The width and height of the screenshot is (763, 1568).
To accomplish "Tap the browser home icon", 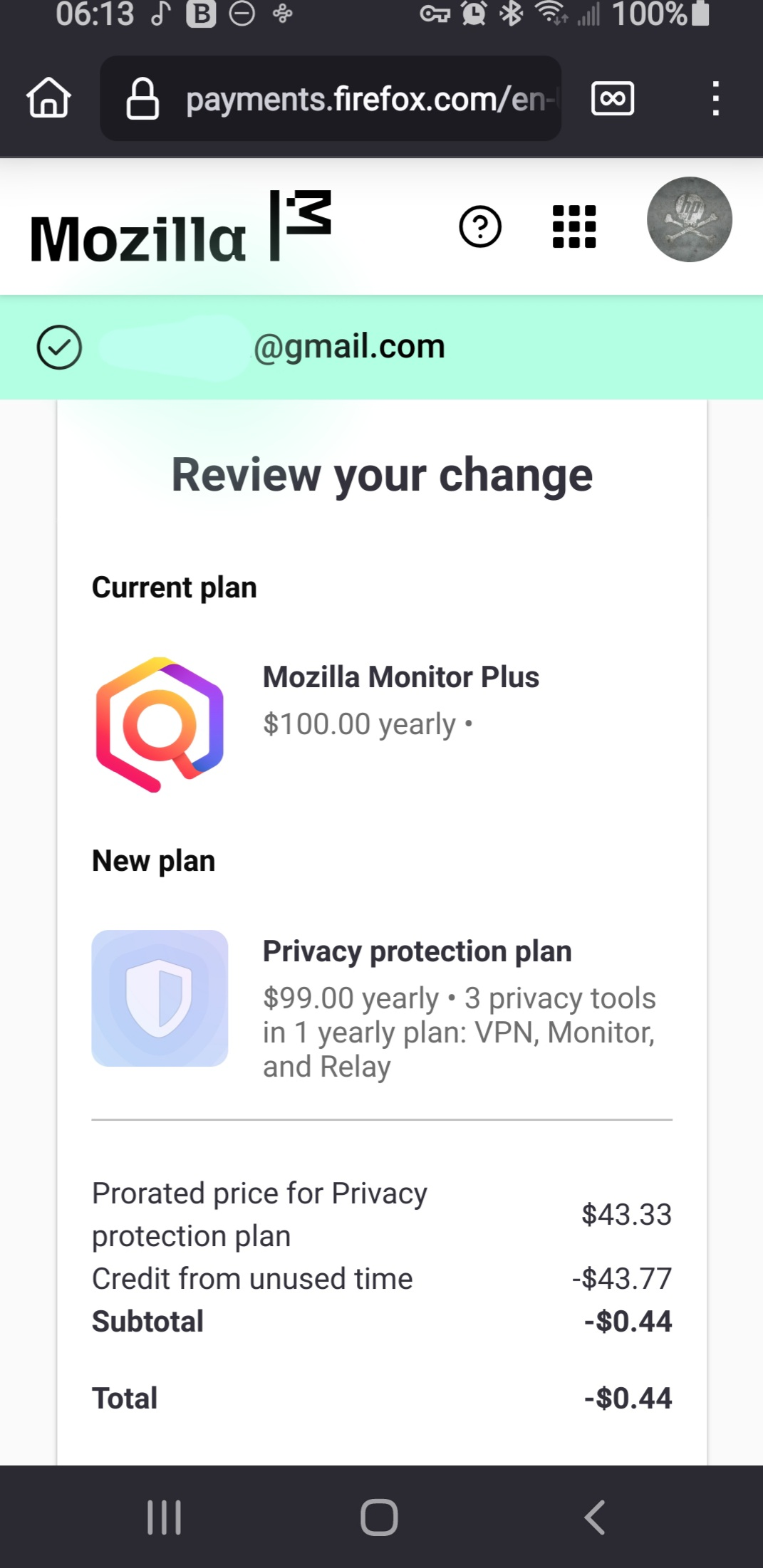I will (48, 98).
